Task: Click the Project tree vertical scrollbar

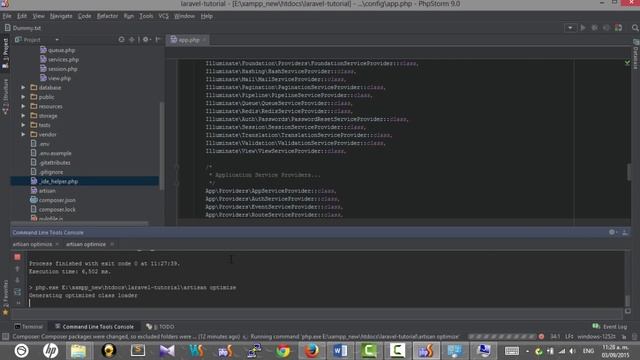Action: tap(162, 145)
